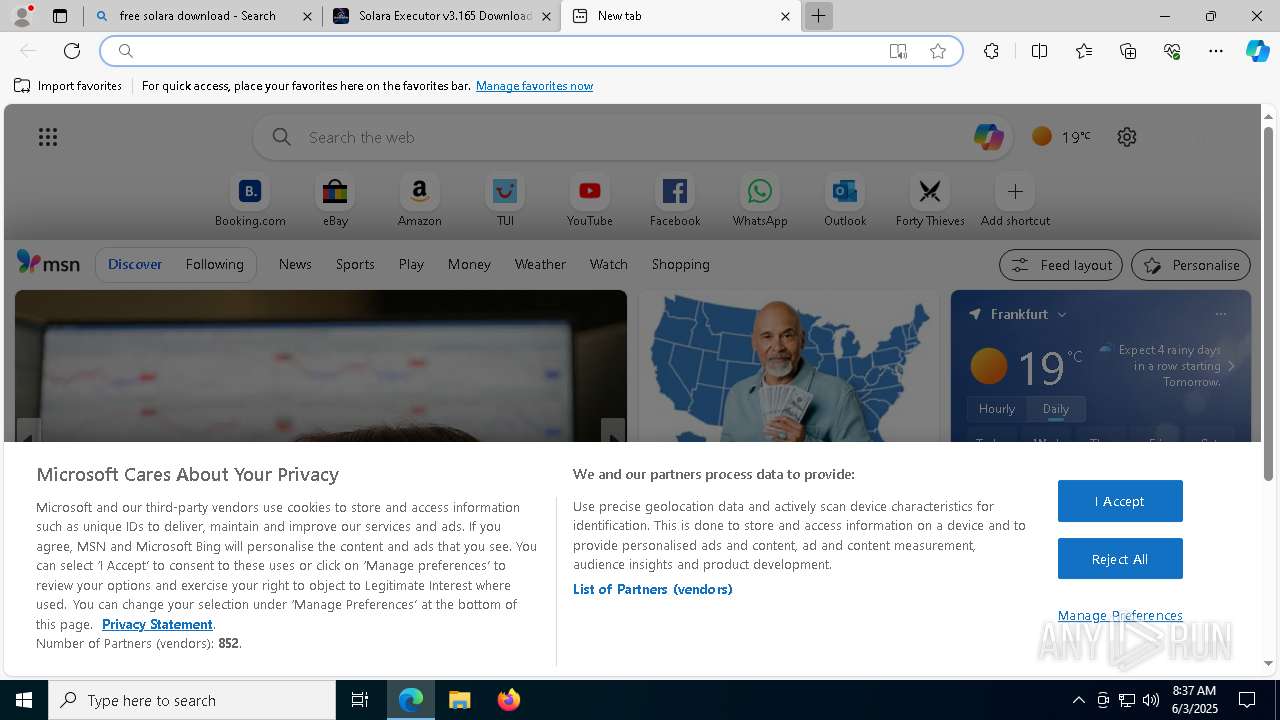Open the apps grid launcher
Viewport: 1280px width, 720px height.
[48, 137]
